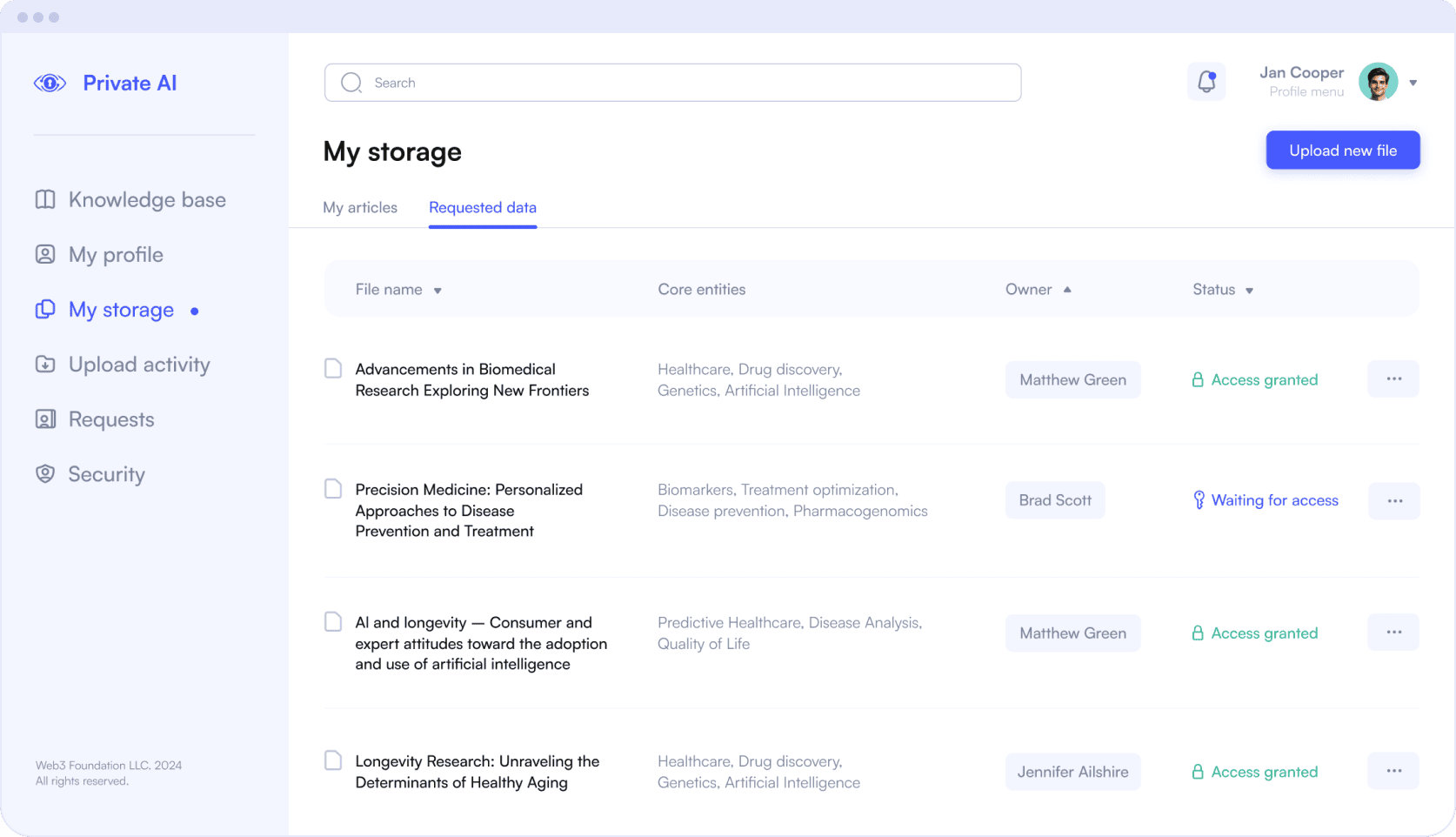The width and height of the screenshot is (1456, 837).
Task: Sort the table by File name
Action: (x=398, y=290)
